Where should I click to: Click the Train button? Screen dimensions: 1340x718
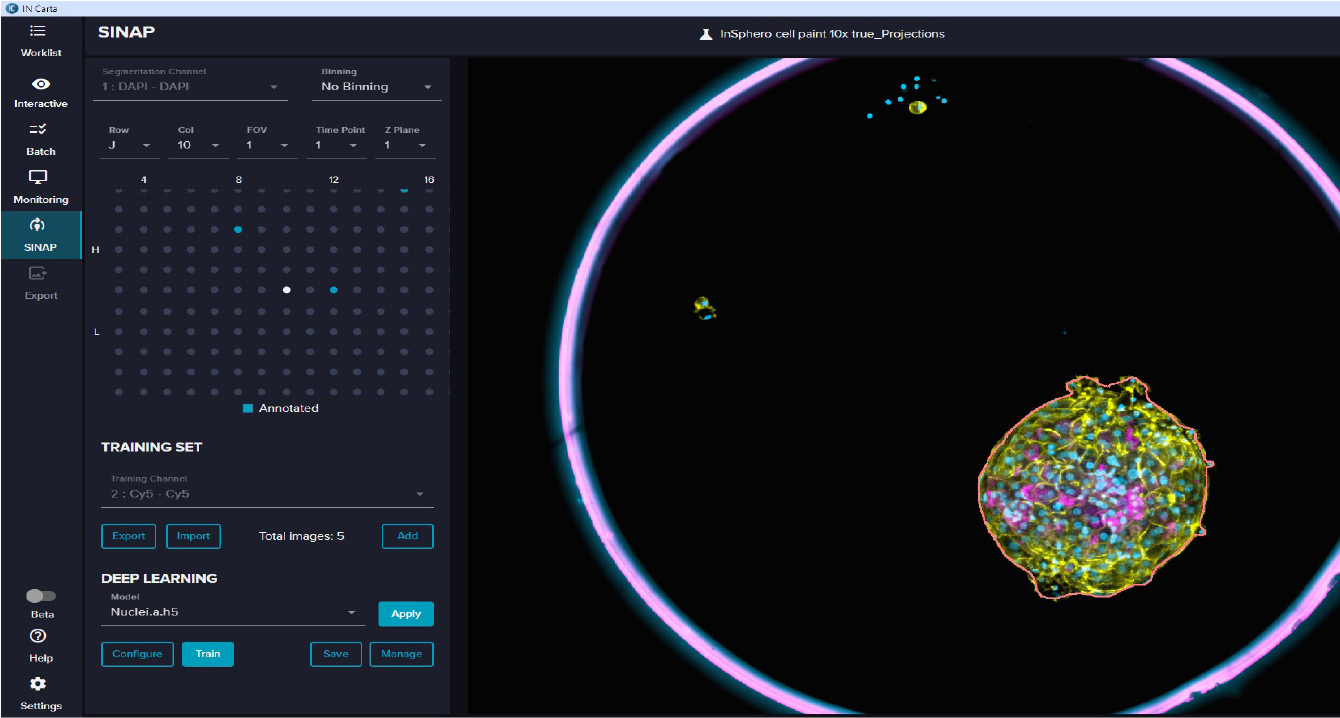pos(207,654)
